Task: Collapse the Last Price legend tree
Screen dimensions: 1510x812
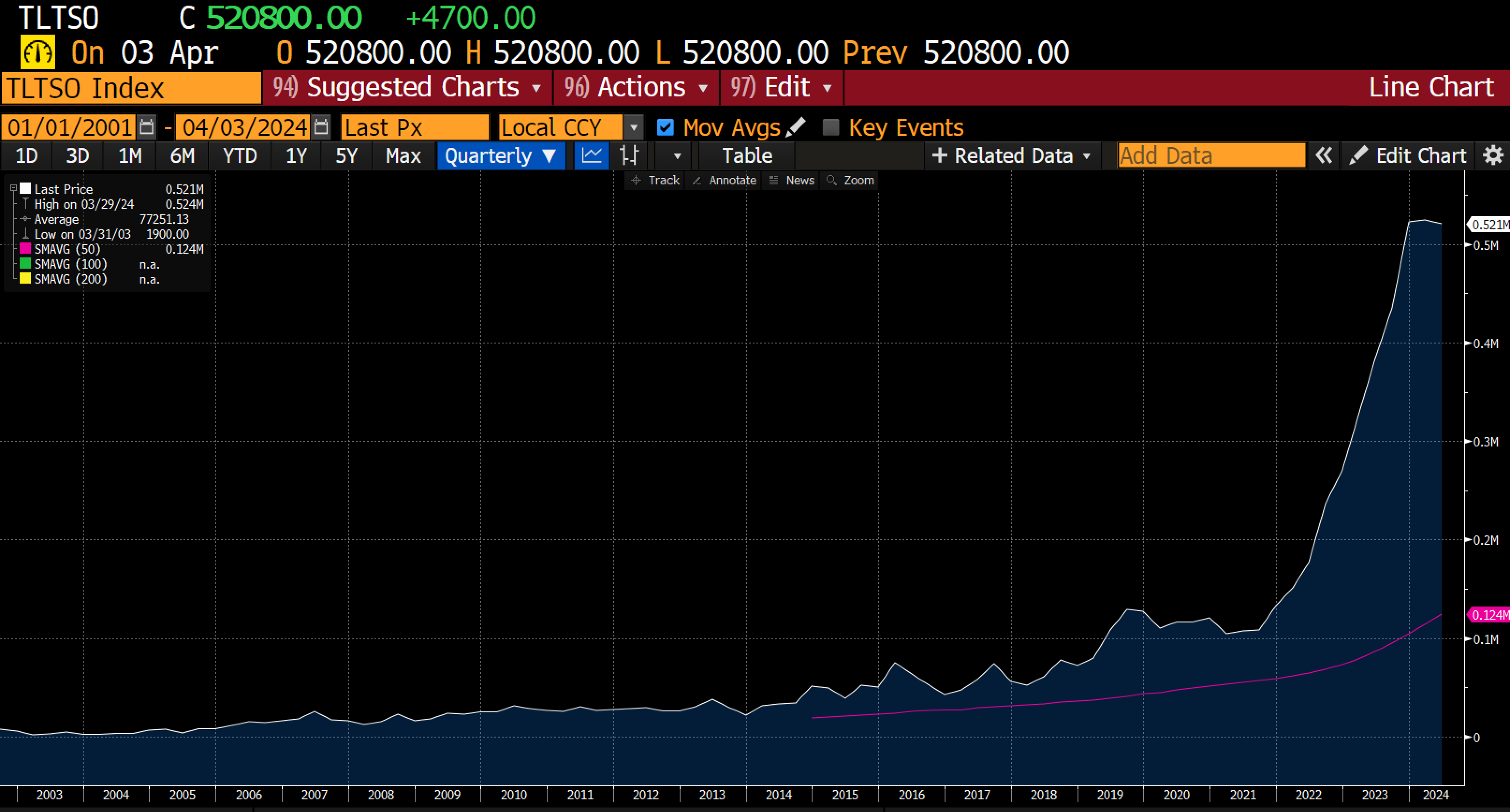Action: [x=14, y=189]
